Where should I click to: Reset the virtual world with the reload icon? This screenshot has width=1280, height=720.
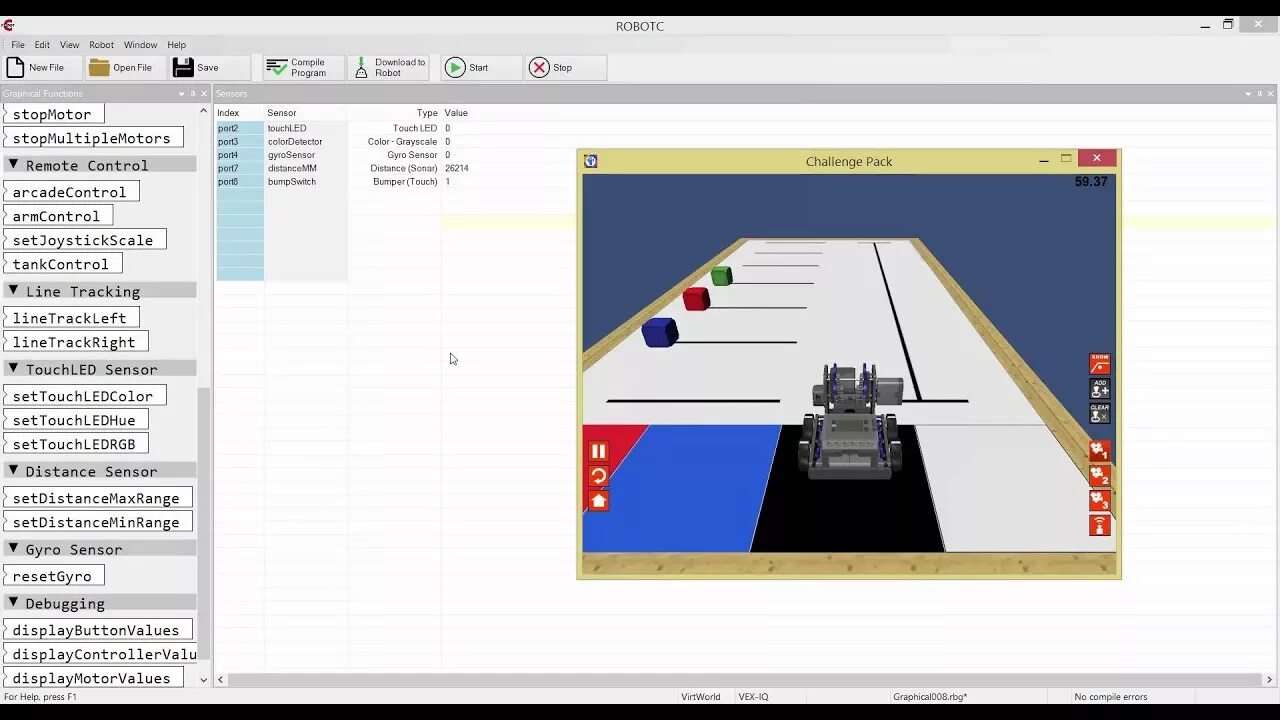click(x=598, y=476)
